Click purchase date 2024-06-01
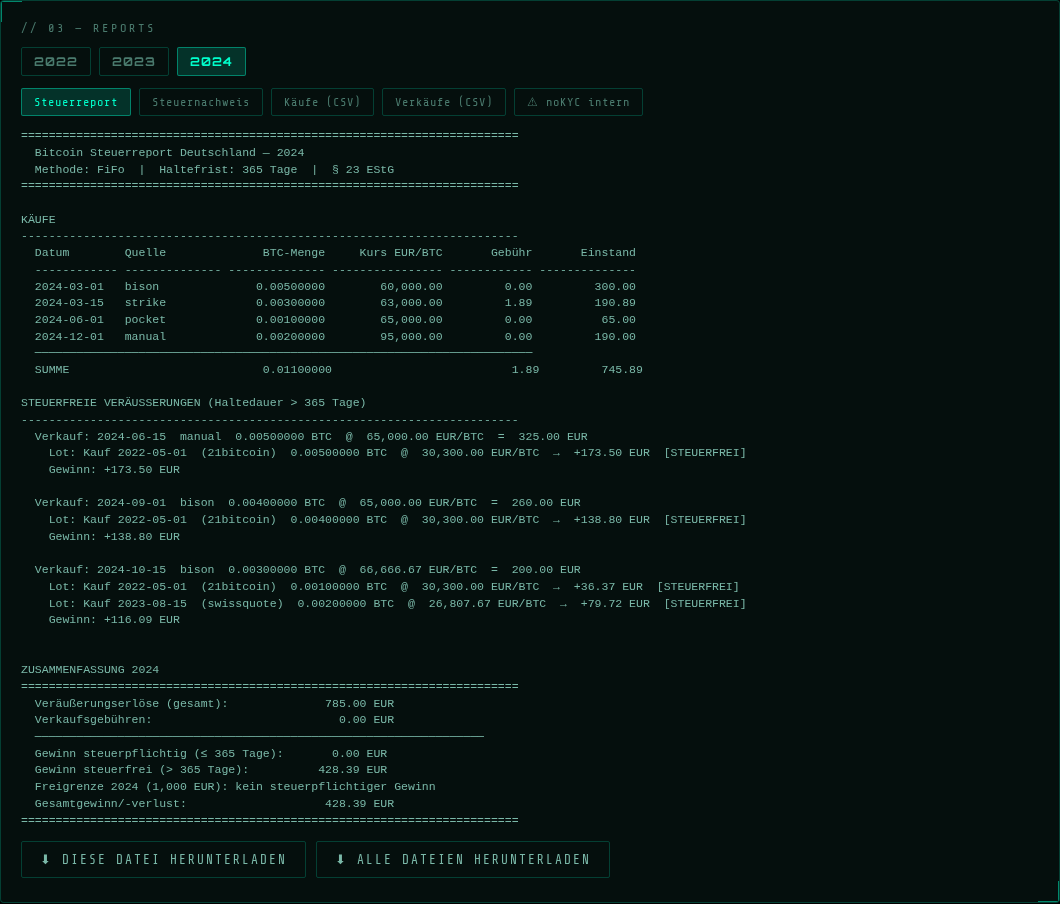Image resolution: width=1060 pixels, height=904 pixels. point(69,320)
